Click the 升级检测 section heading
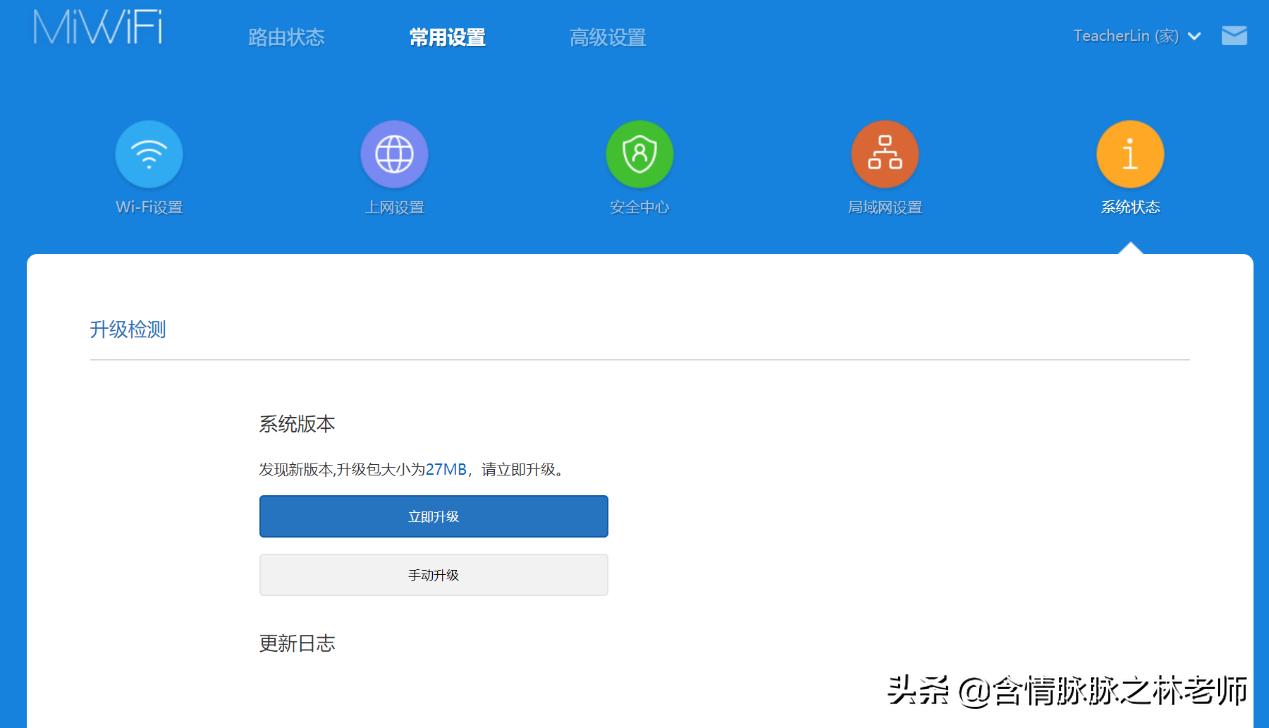Viewport: 1269px width, 728px height. click(128, 329)
